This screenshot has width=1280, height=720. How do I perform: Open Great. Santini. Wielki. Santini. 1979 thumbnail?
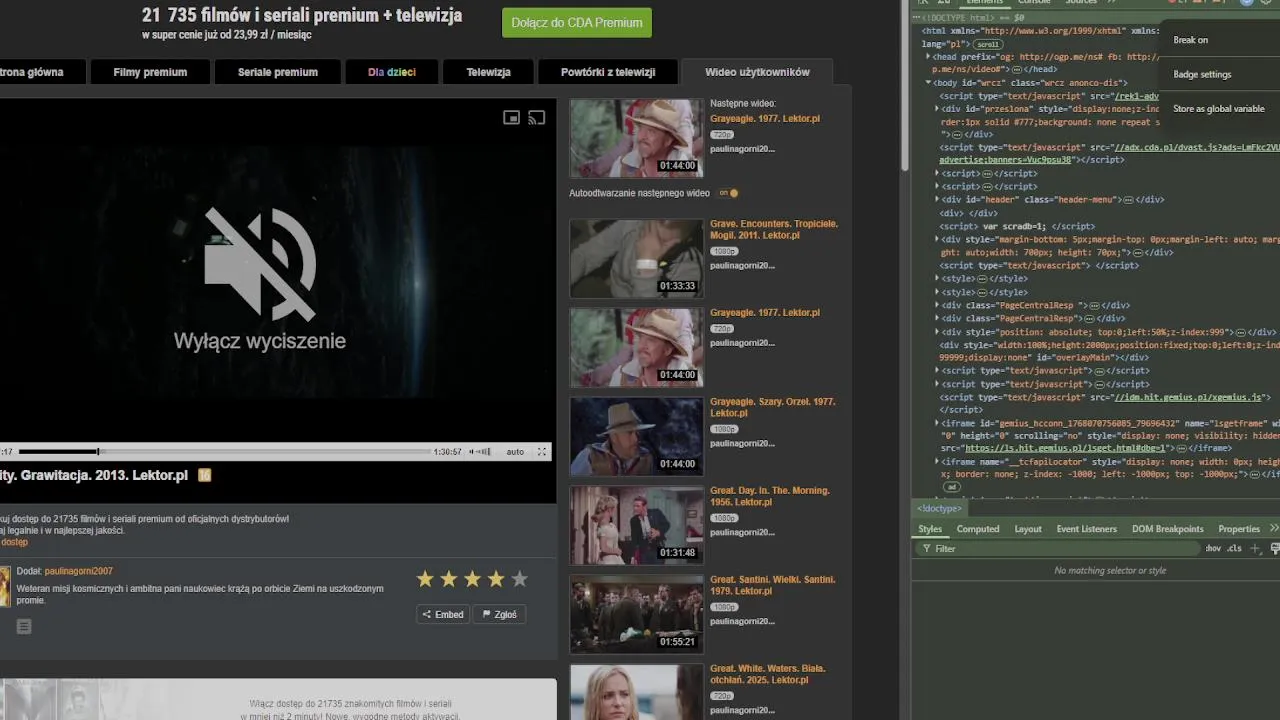[x=636, y=614]
